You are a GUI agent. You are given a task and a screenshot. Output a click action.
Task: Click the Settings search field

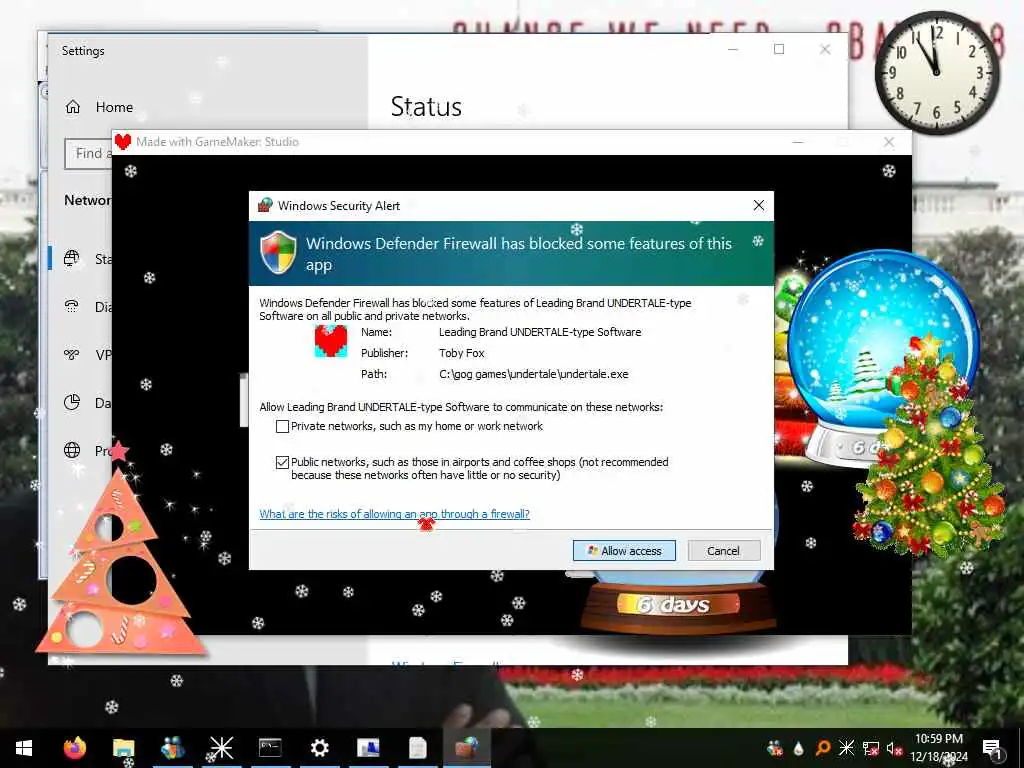tap(88, 153)
